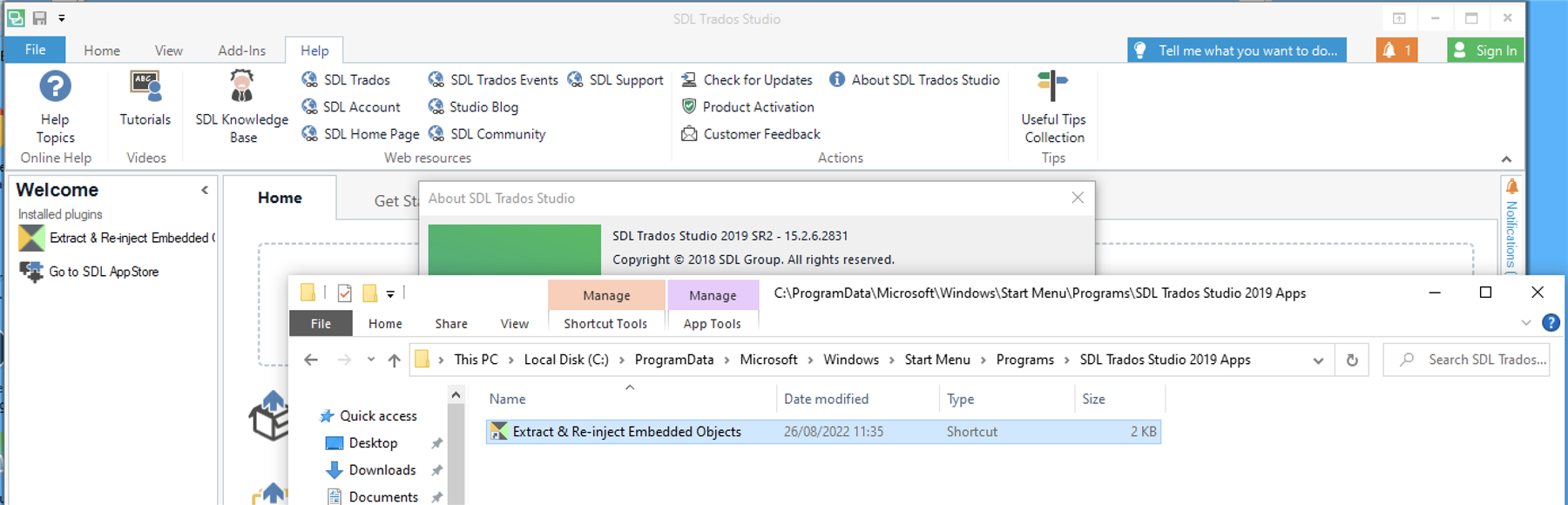Open the Explorer View tab

point(514,323)
